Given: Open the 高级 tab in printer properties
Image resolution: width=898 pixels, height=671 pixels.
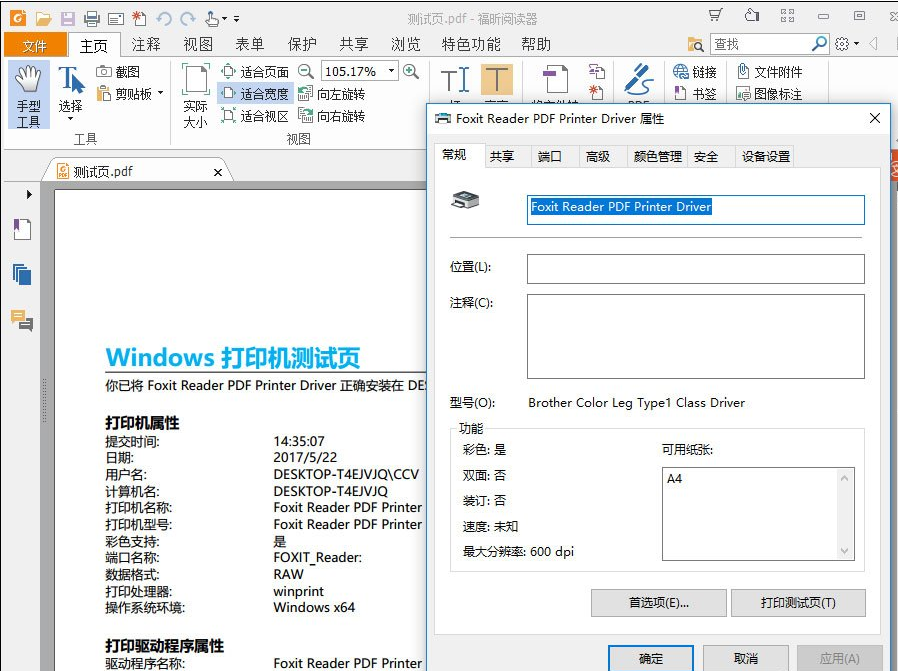Looking at the screenshot, I should 598,156.
